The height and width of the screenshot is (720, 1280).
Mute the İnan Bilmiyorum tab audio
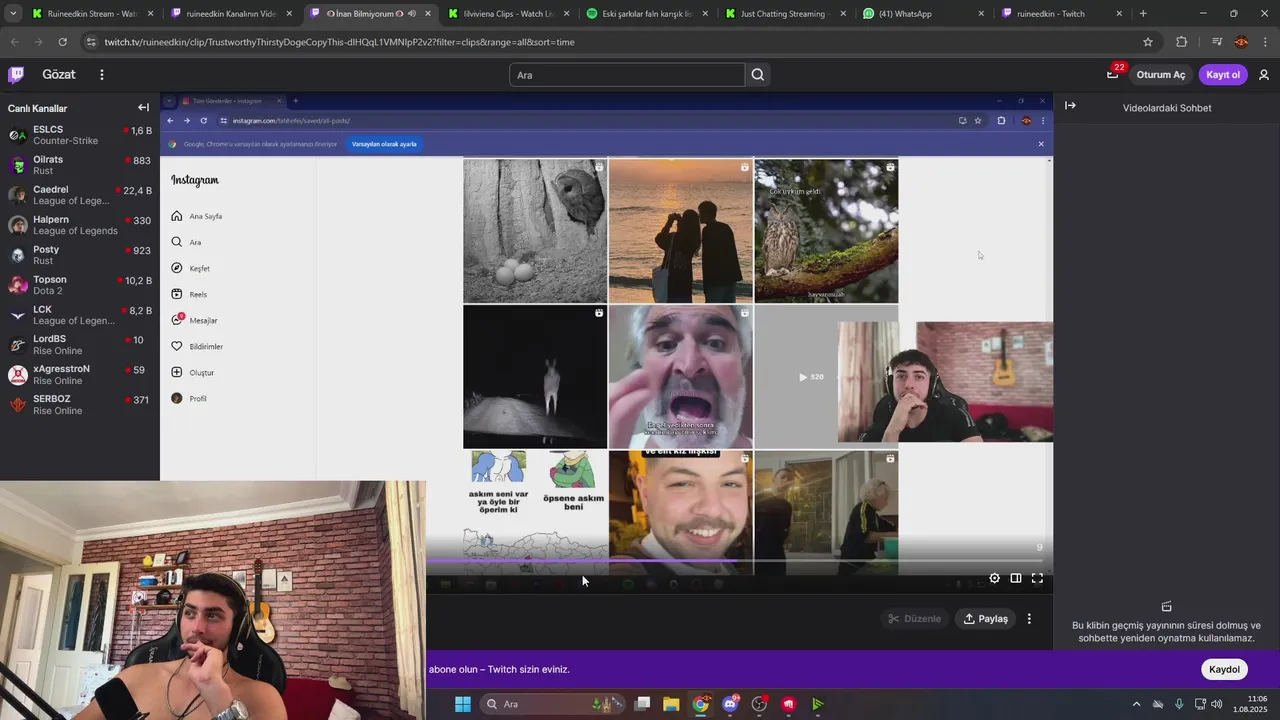[412, 14]
